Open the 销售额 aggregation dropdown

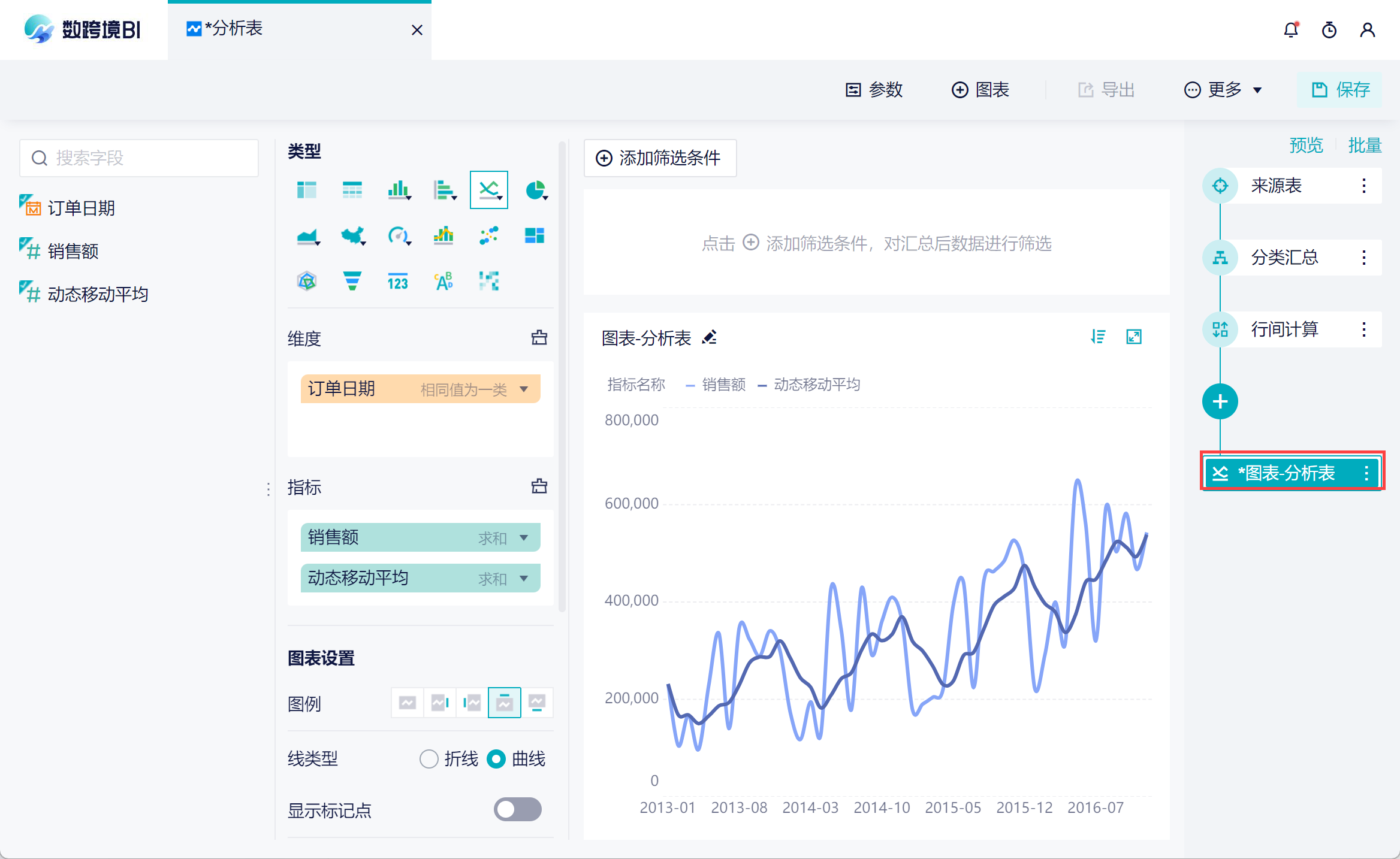click(x=524, y=538)
